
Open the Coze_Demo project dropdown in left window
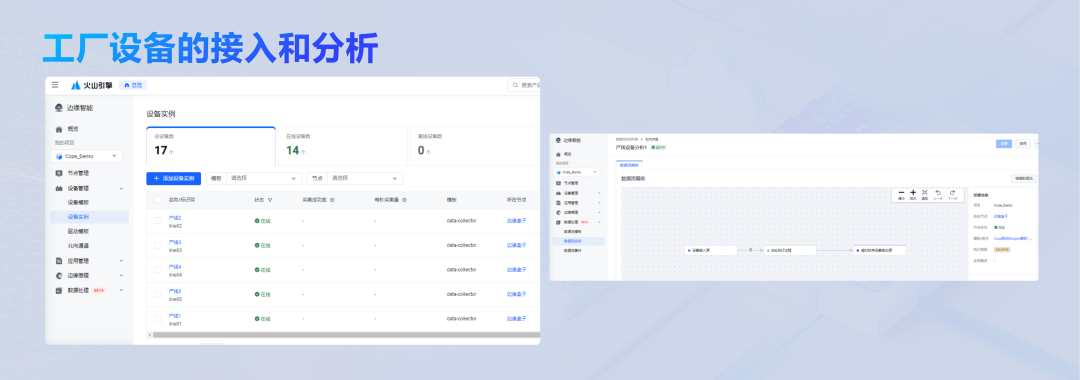(87, 156)
